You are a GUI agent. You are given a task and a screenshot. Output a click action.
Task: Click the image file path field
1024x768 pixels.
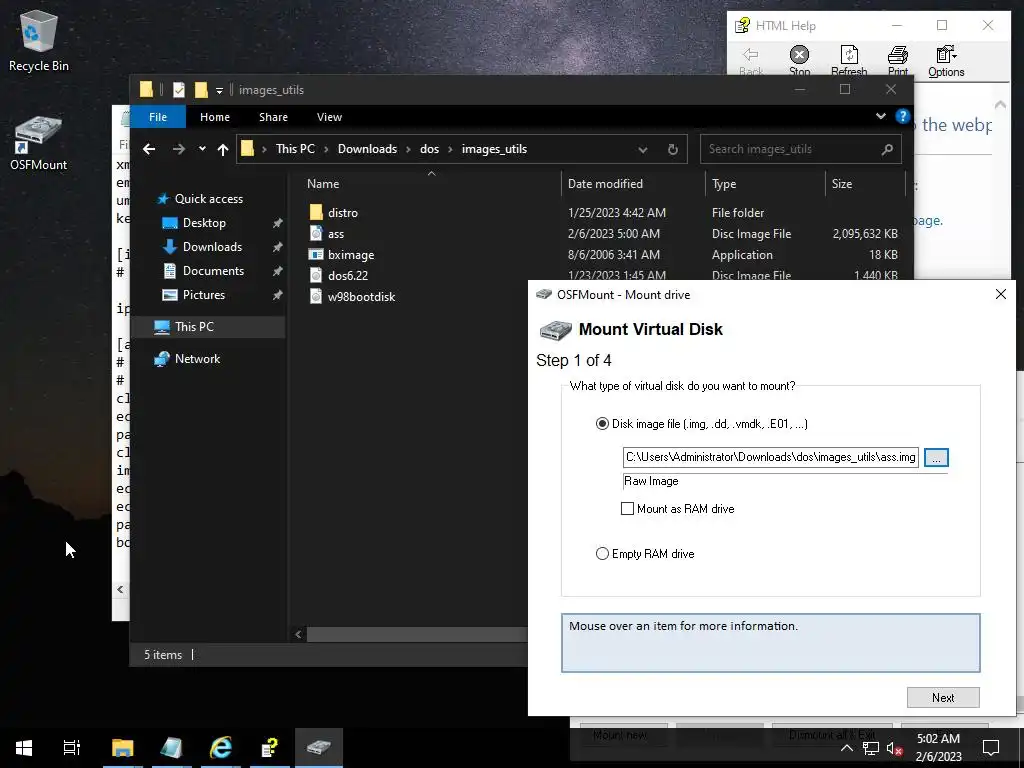771,457
